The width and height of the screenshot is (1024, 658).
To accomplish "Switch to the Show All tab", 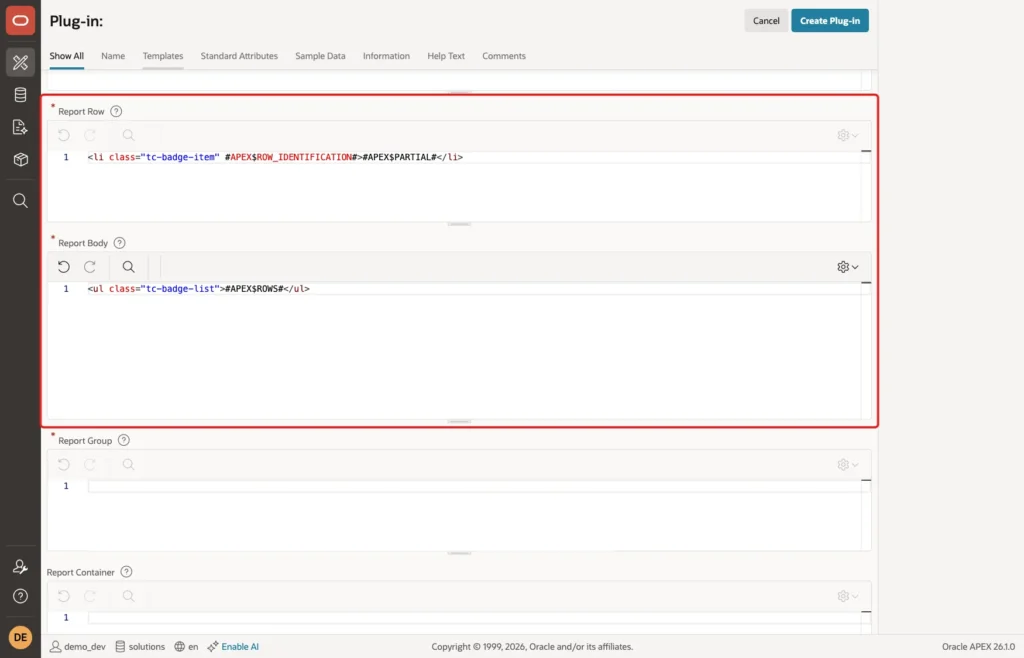I will point(67,56).
